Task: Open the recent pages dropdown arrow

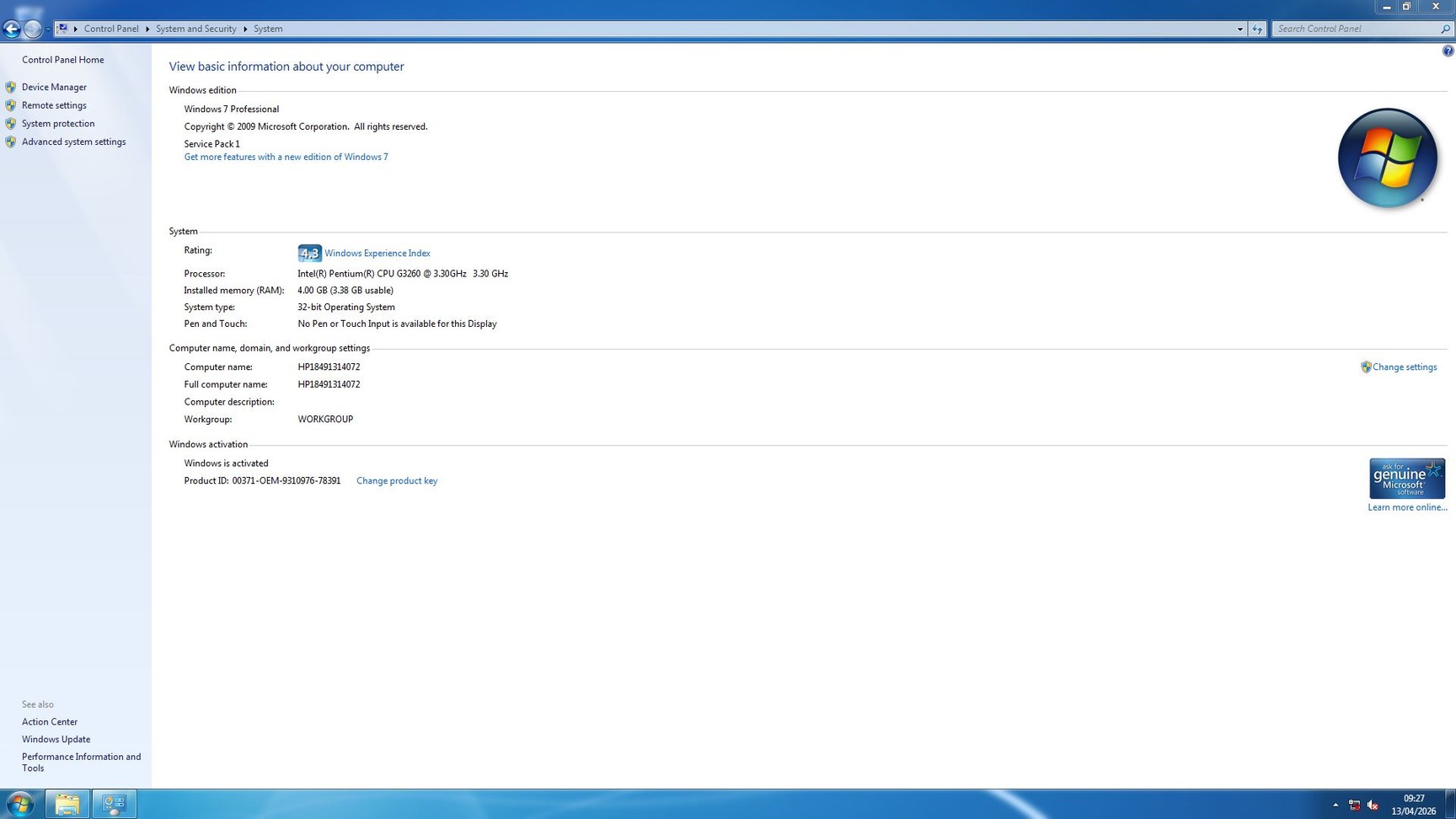Action: tap(48, 29)
